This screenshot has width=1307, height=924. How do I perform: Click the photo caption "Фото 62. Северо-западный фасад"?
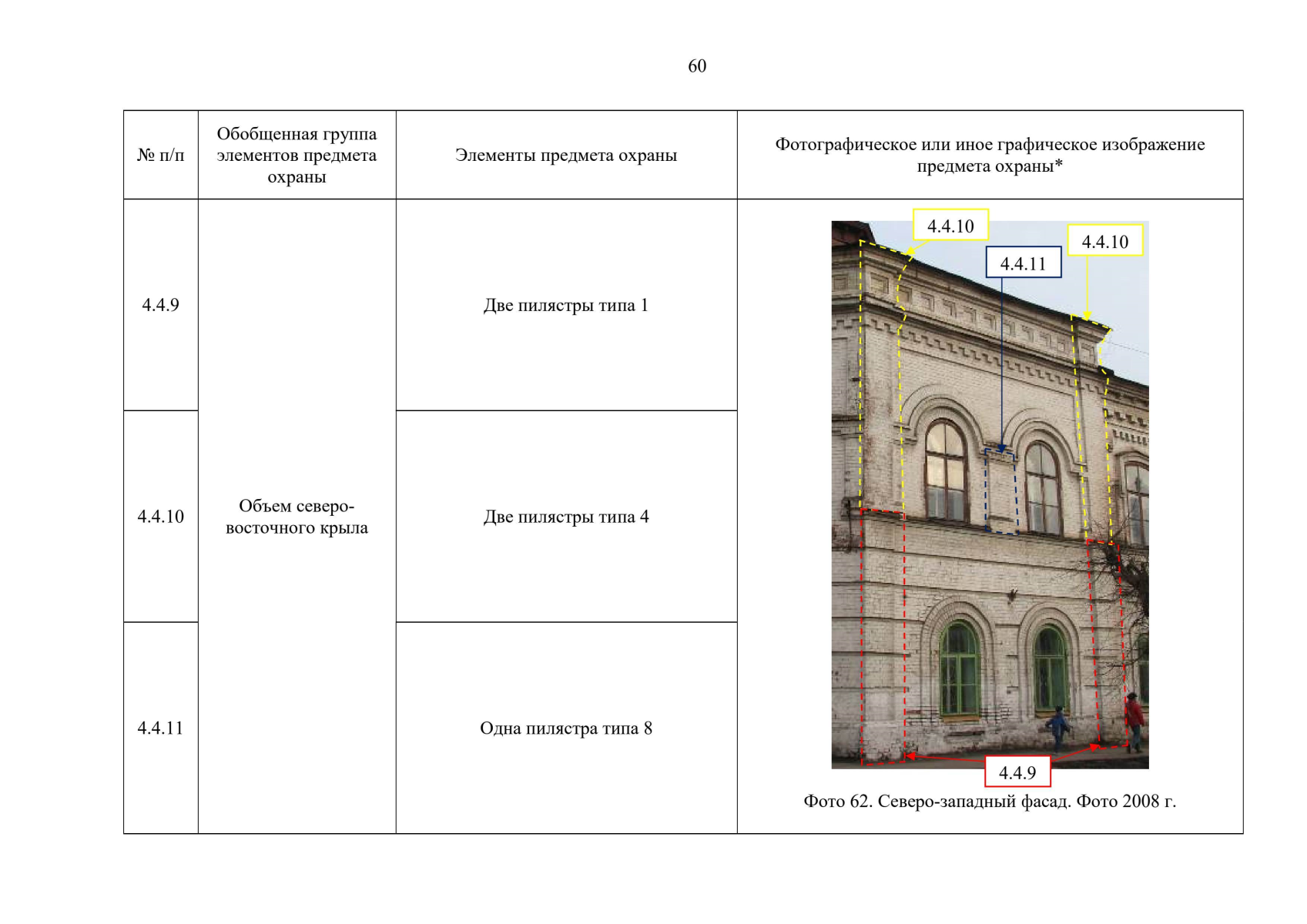click(x=989, y=802)
